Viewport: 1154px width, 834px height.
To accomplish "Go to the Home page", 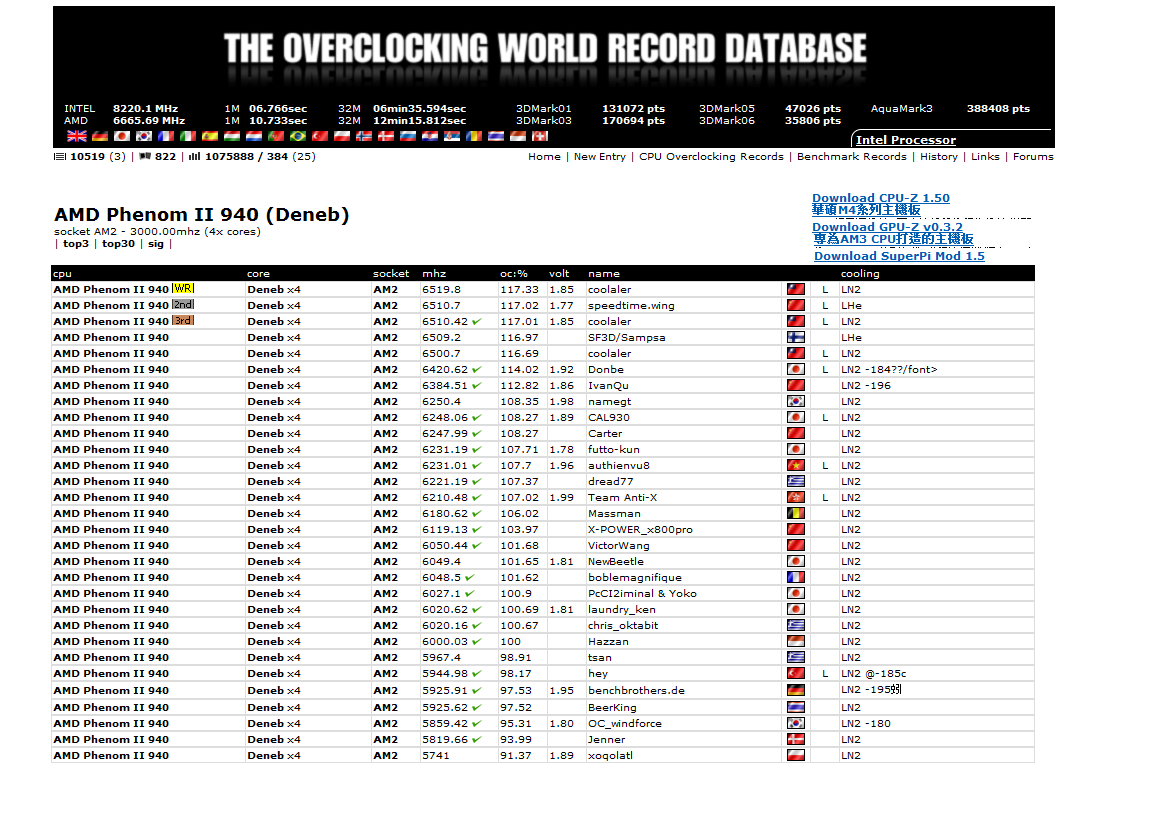I will [x=544, y=157].
